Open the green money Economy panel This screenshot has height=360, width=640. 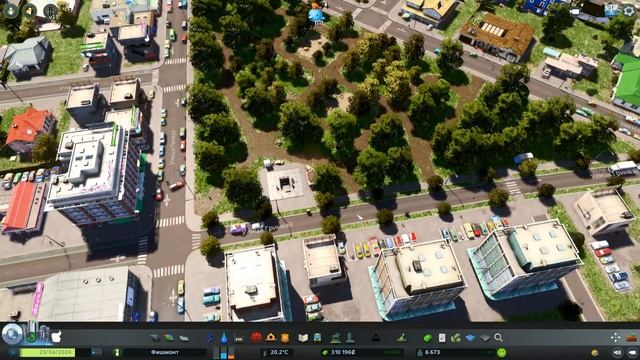point(427,338)
